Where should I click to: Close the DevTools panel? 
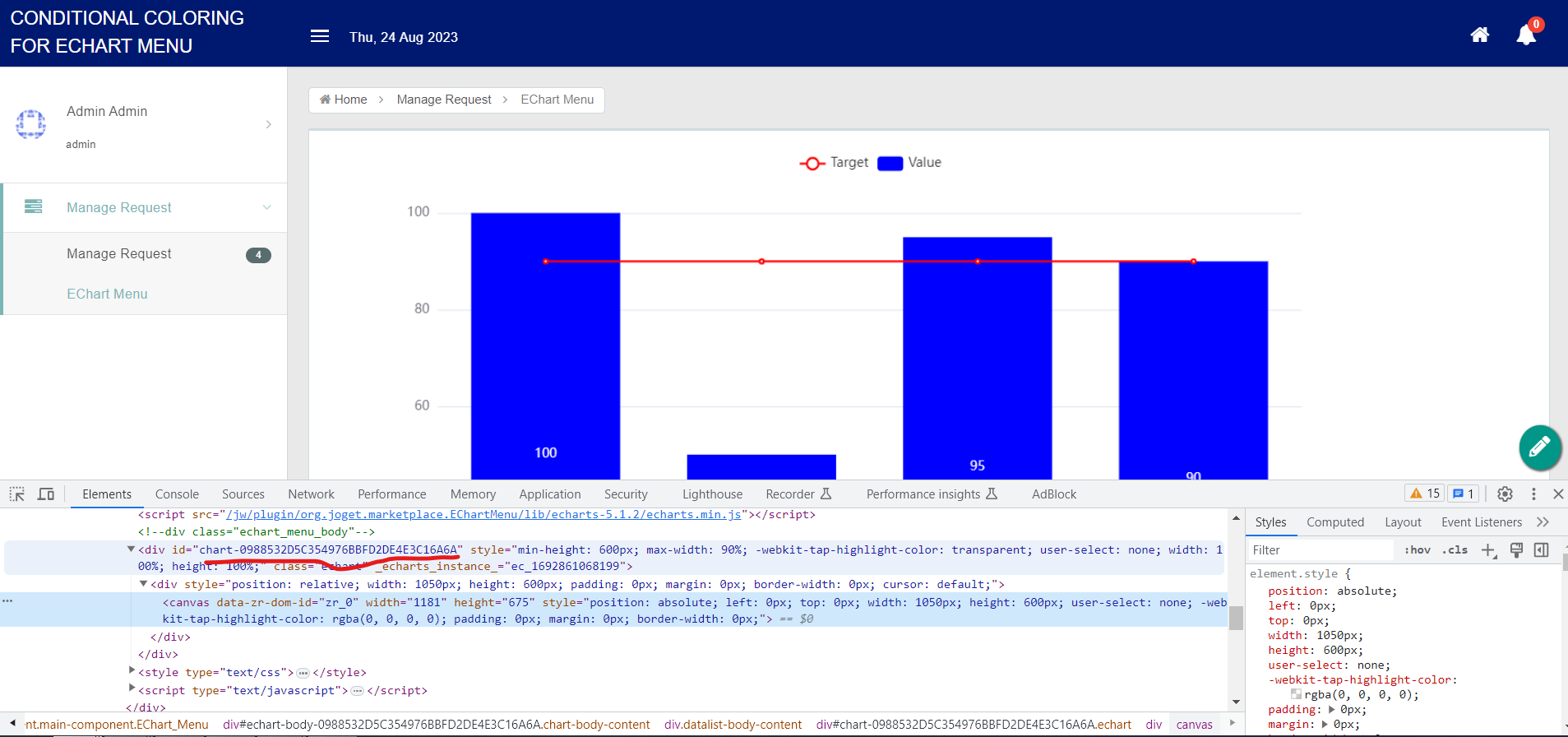coord(1558,494)
